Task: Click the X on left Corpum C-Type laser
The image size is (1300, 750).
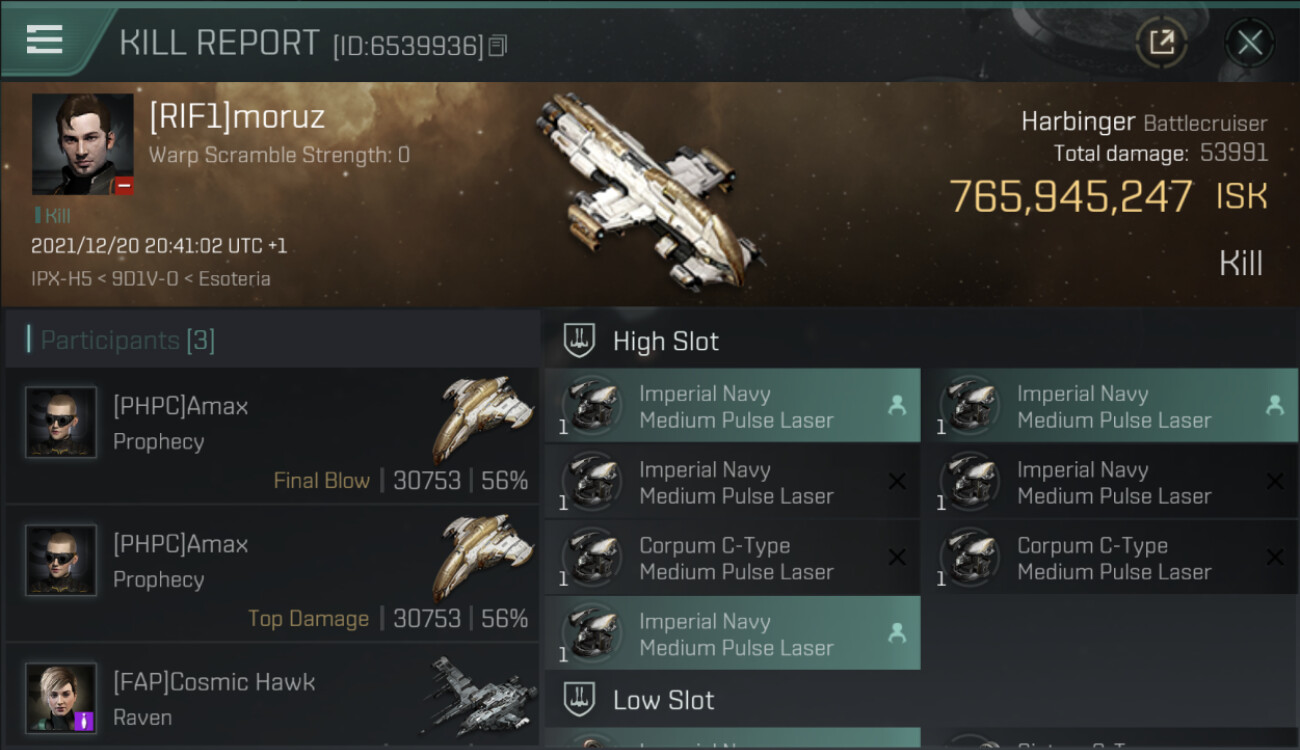Action: [x=897, y=558]
